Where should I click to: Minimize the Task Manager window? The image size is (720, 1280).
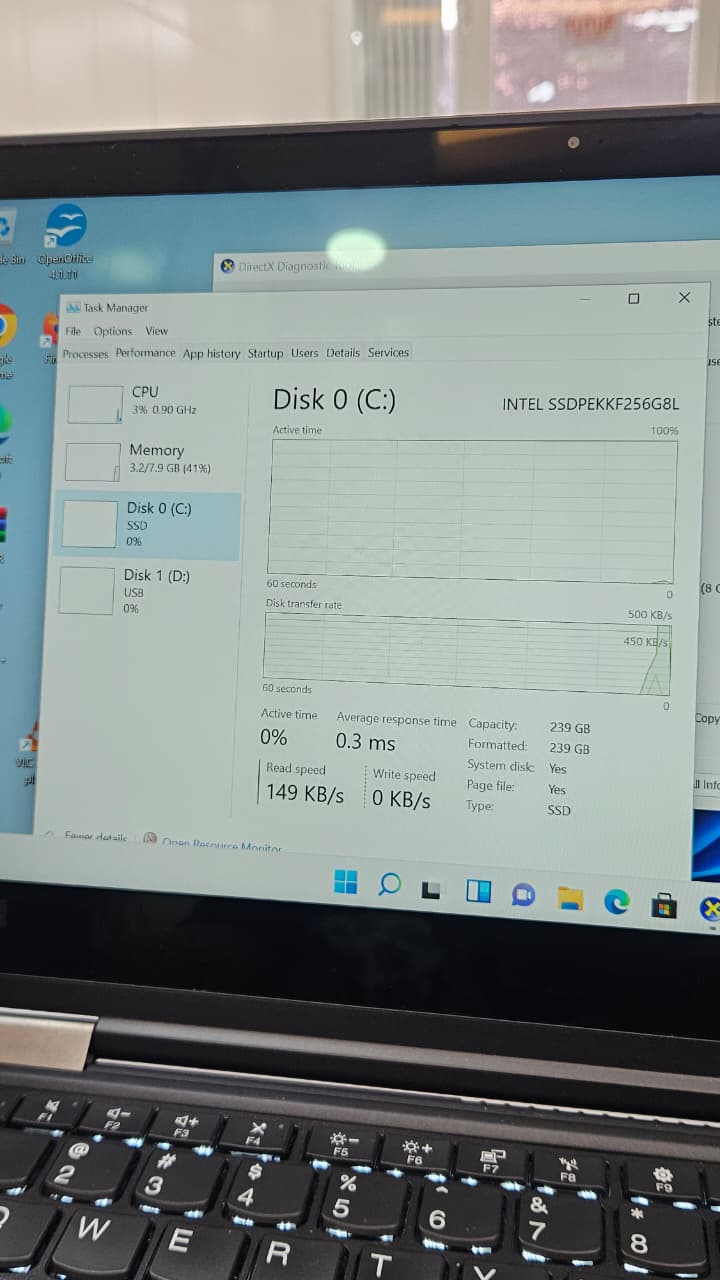click(x=585, y=298)
